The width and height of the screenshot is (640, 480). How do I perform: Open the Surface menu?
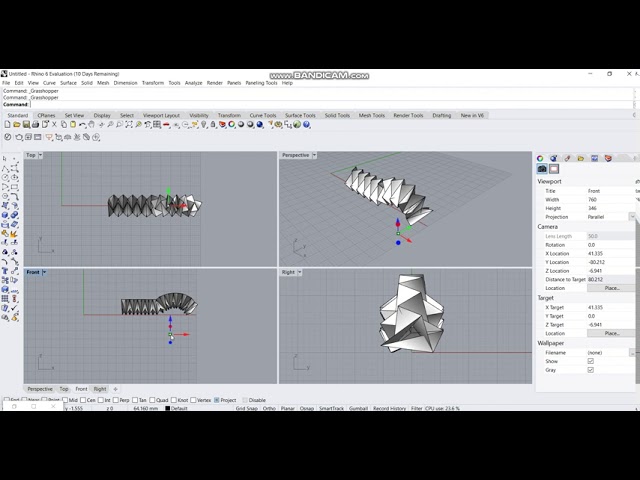click(x=68, y=83)
